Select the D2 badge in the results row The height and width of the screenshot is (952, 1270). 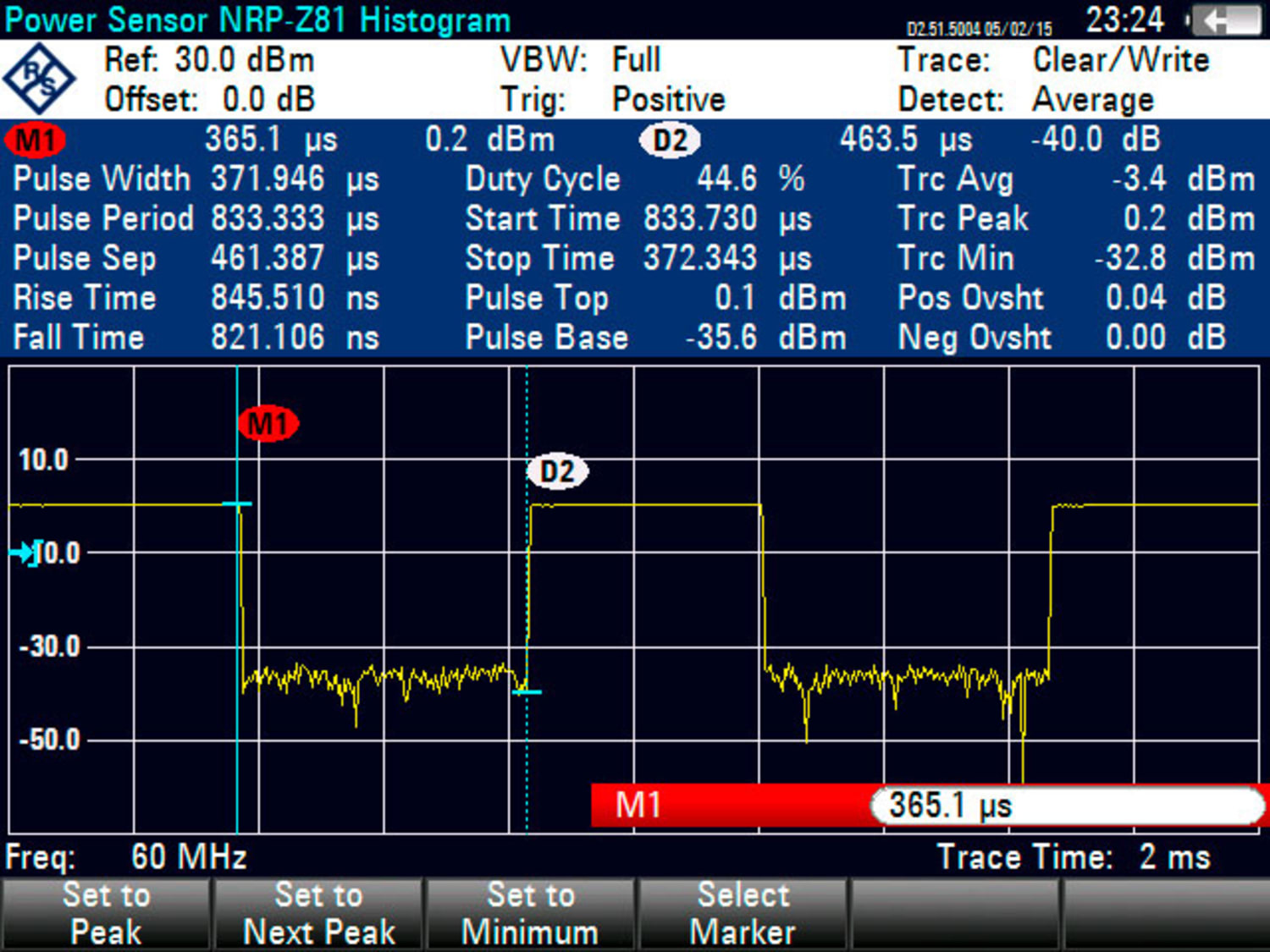coord(670,140)
